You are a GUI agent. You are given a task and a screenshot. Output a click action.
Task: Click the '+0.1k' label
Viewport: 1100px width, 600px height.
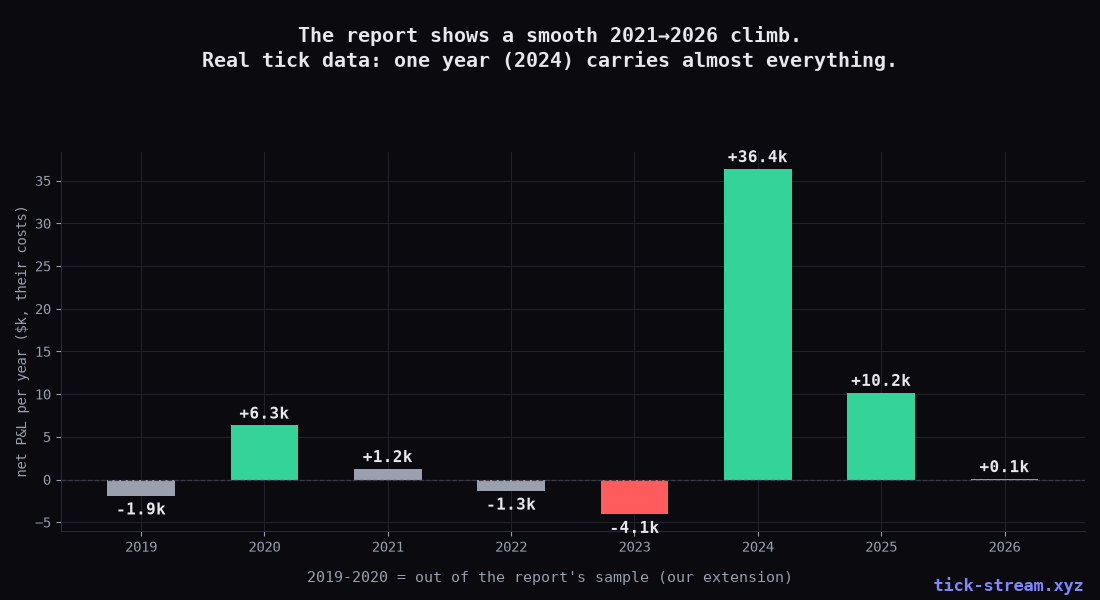tap(1004, 467)
